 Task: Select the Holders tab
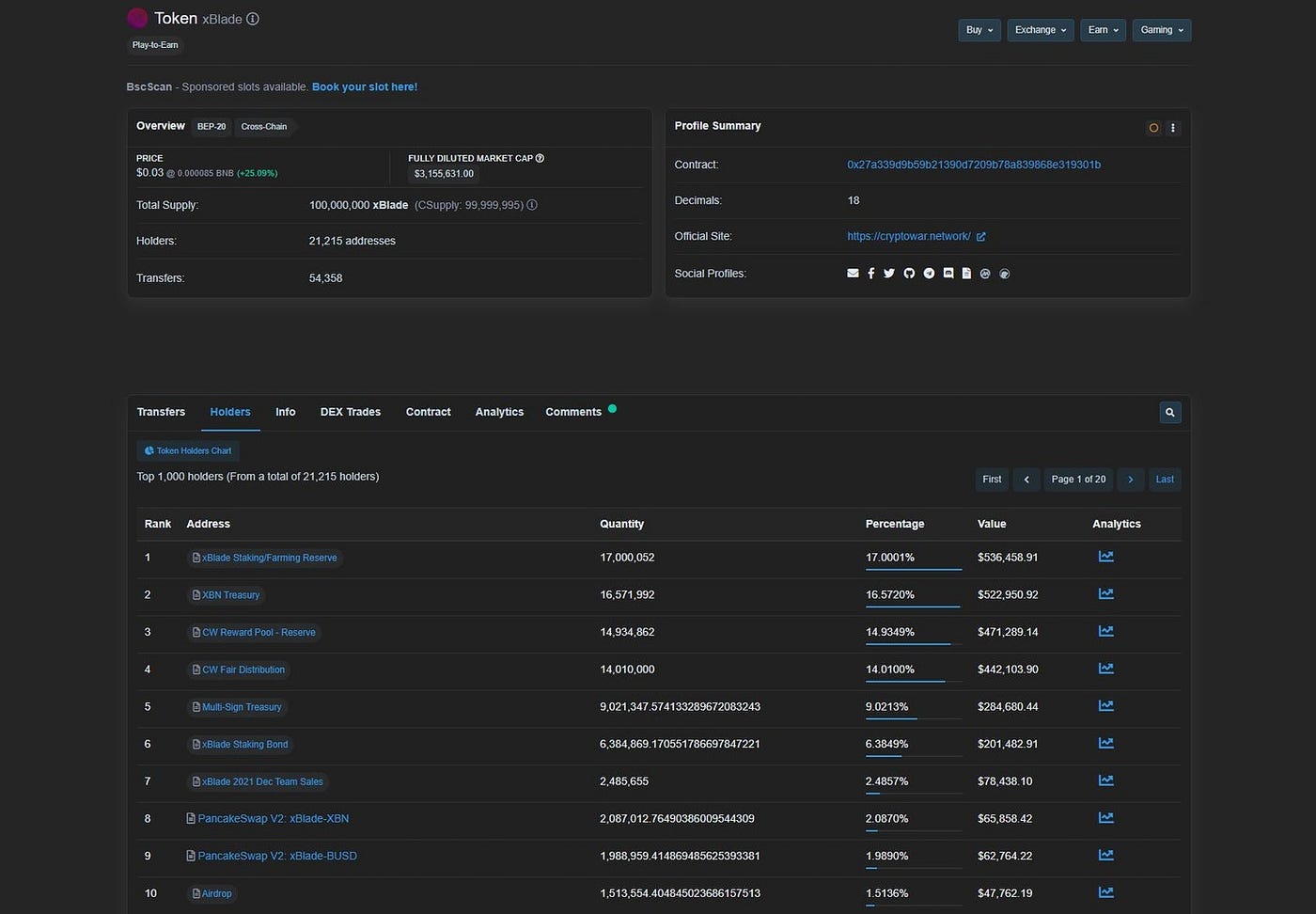(x=230, y=412)
